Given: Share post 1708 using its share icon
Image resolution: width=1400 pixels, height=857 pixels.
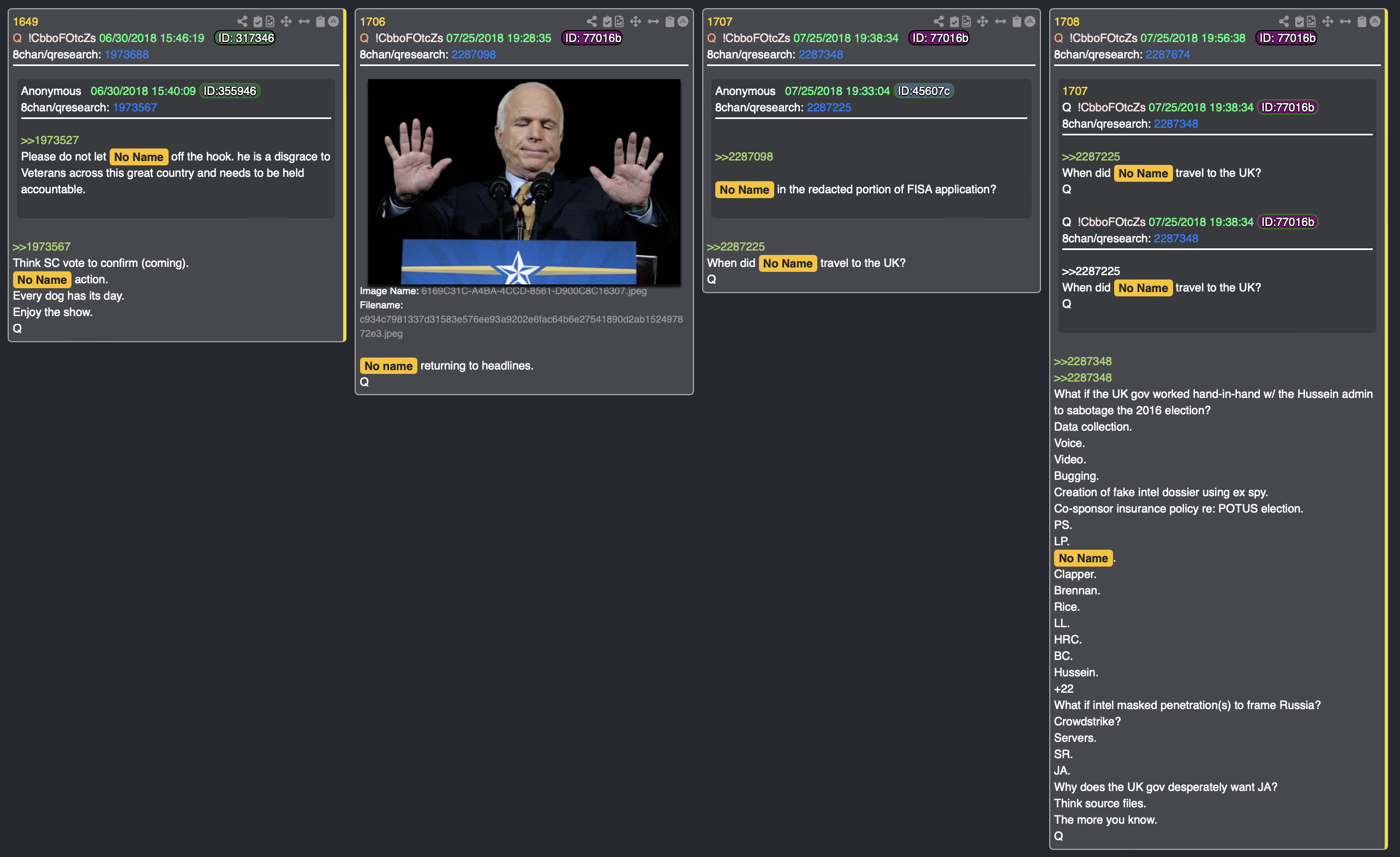Looking at the screenshot, I should [x=1284, y=22].
